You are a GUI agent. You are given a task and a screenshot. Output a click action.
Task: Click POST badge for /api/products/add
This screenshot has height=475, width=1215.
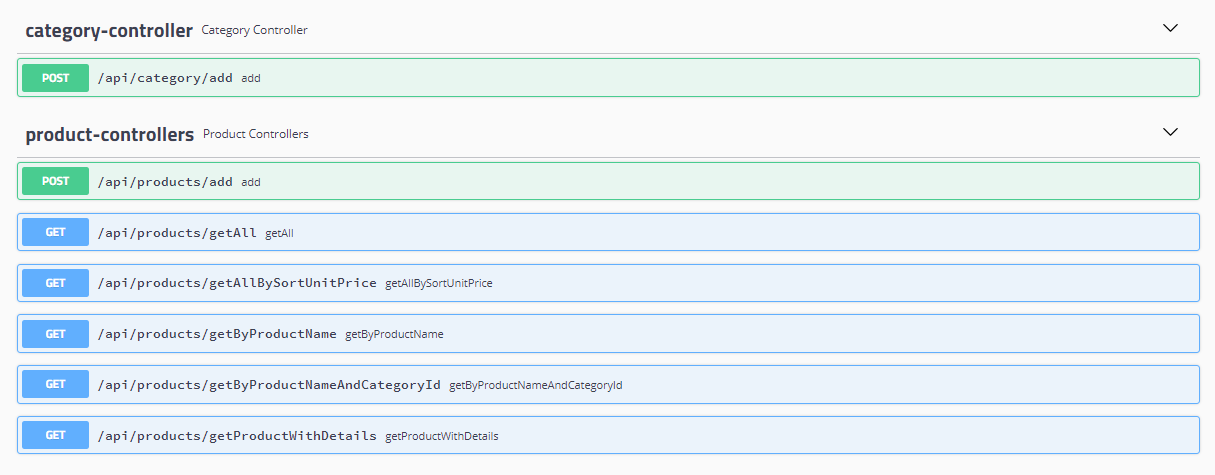pos(56,181)
